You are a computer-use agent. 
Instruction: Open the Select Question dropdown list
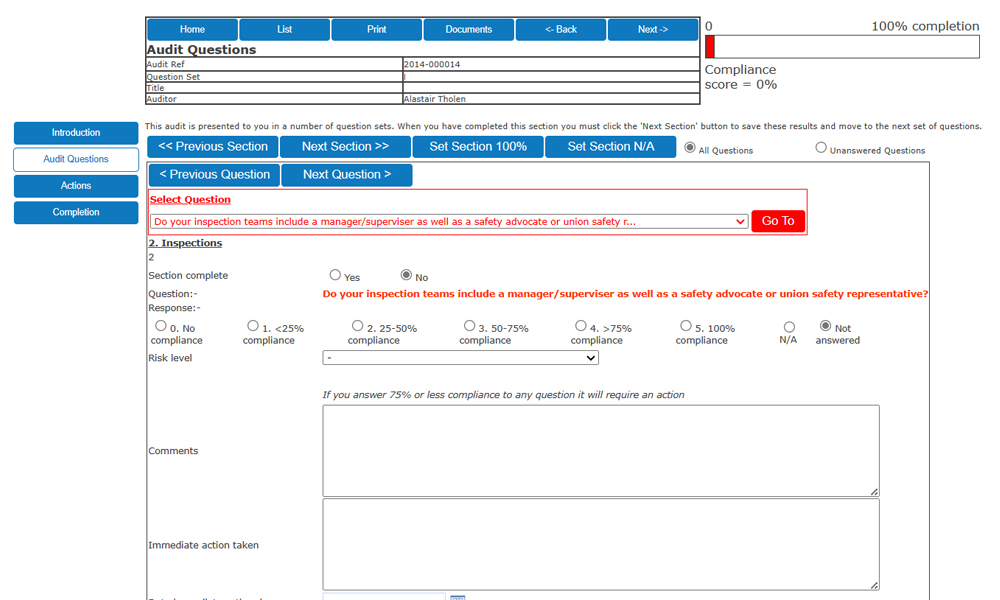pyautogui.click(x=445, y=221)
